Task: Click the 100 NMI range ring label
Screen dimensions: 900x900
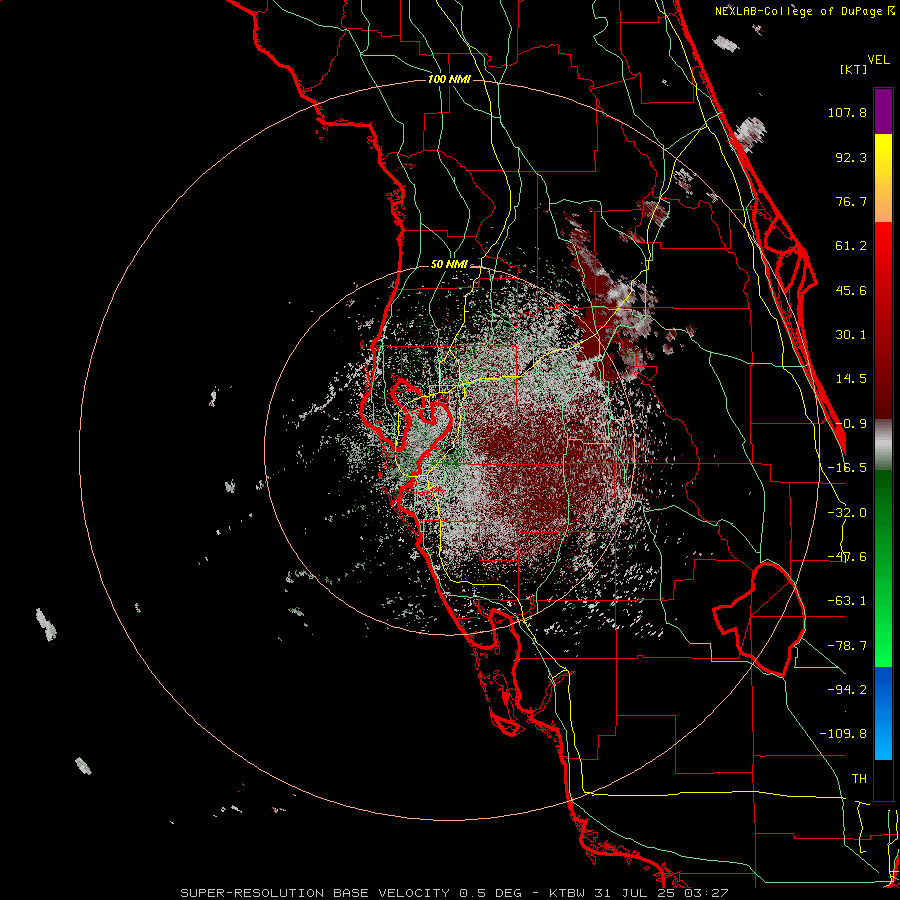Action: click(x=449, y=79)
